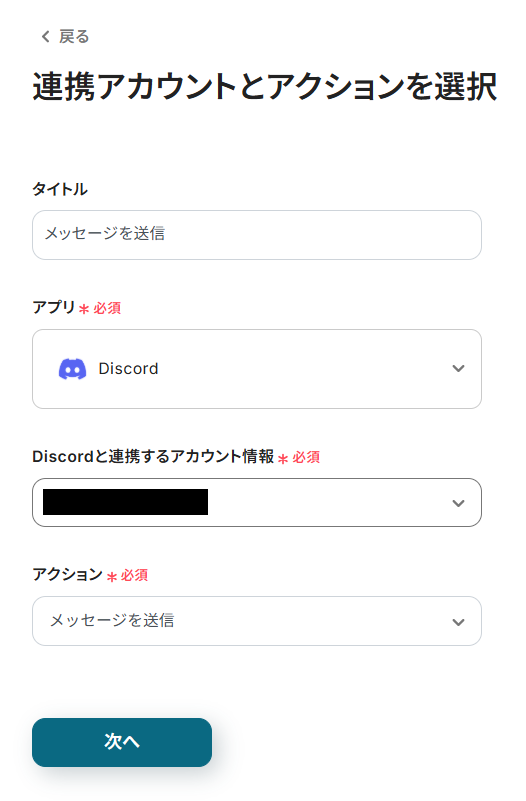Focus the タイトル text input field

(x=257, y=235)
